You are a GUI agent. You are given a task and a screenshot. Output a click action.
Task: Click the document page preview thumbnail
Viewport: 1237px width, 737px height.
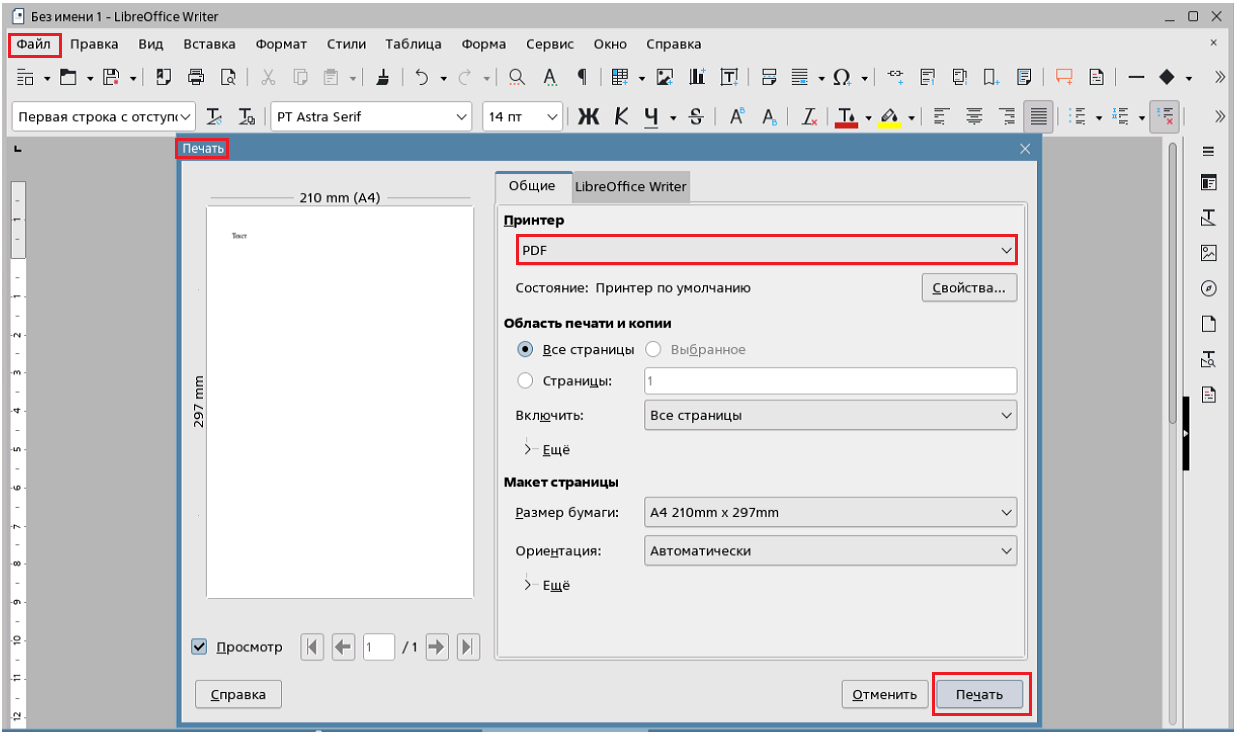coord(340,402)
